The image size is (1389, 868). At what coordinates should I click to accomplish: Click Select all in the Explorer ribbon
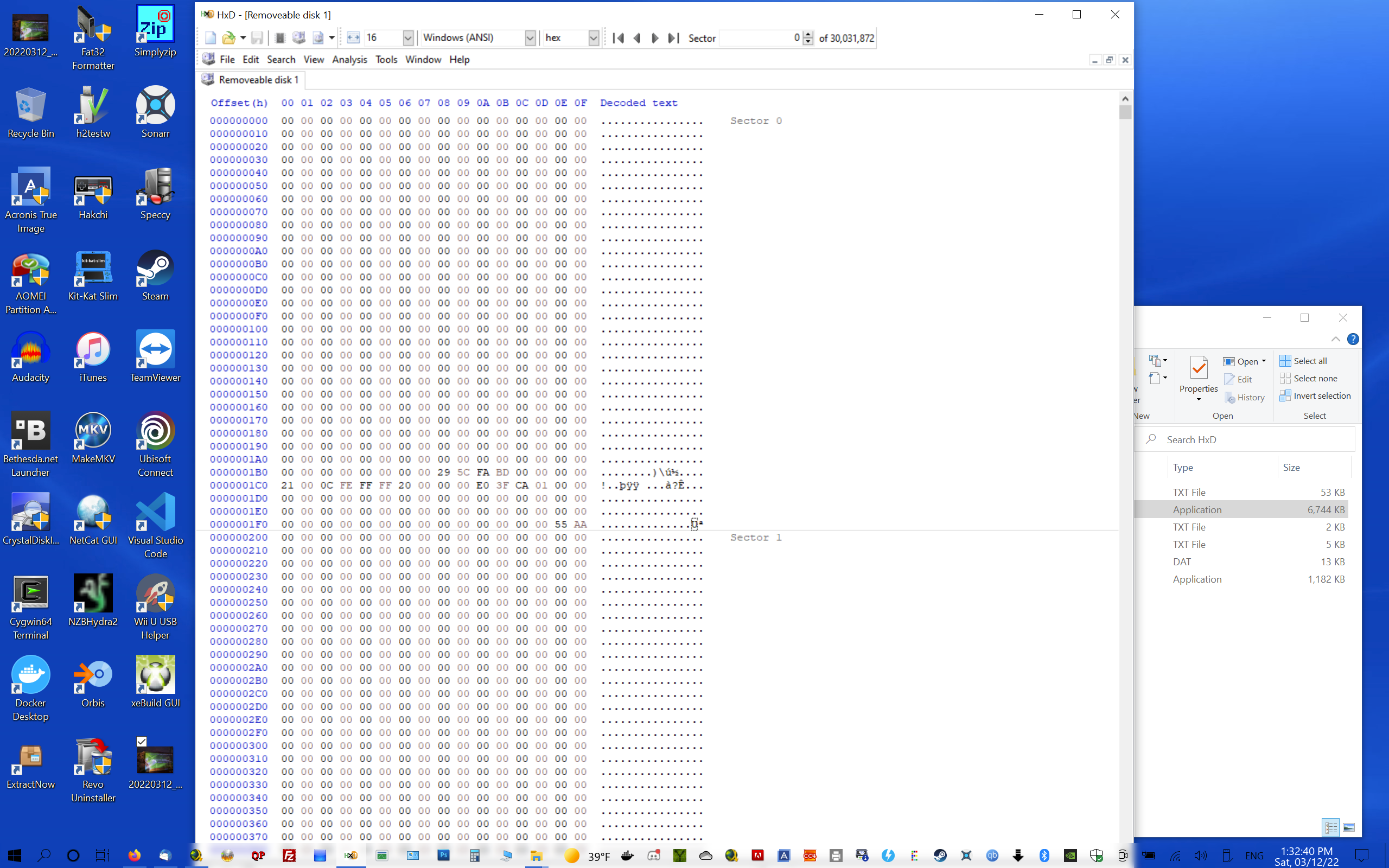pos(1303,361)
